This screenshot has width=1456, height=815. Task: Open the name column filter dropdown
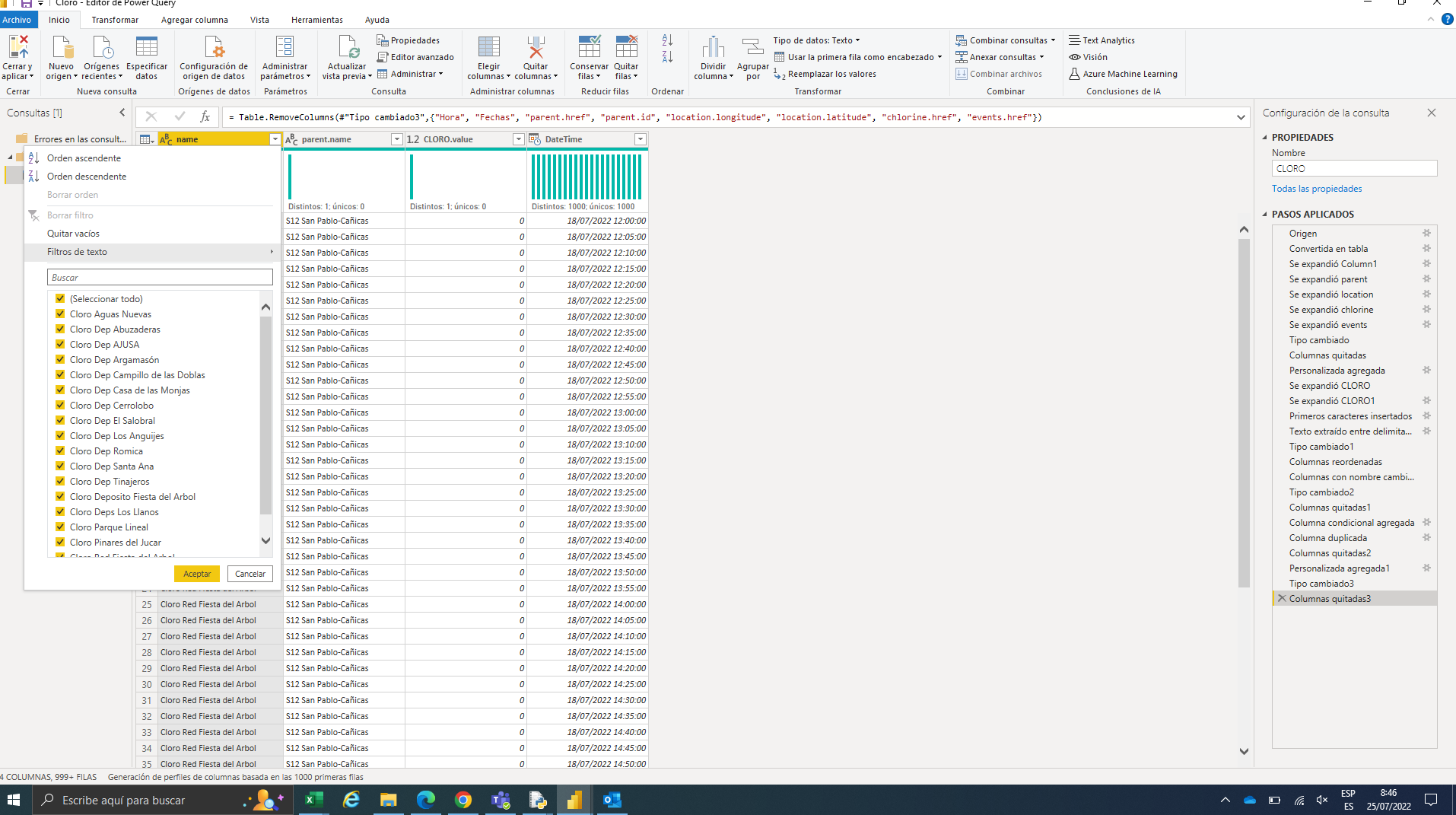(x=275, y=139)
